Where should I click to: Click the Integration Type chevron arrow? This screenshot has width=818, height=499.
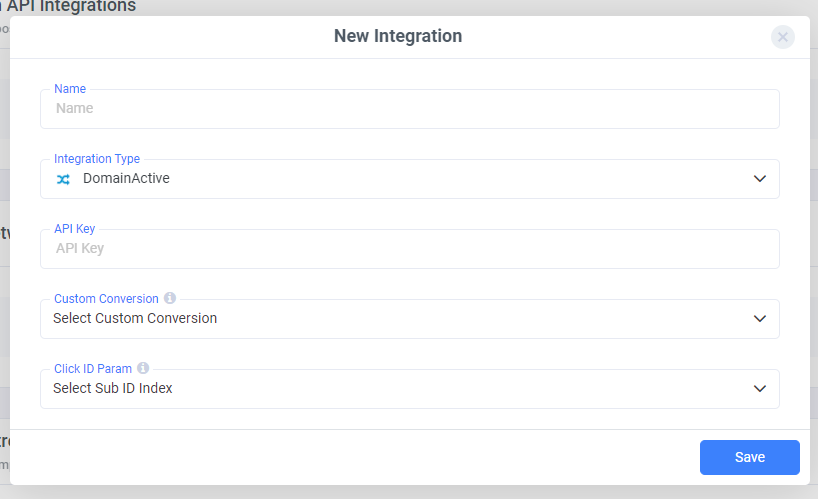[x=760, y=179]
